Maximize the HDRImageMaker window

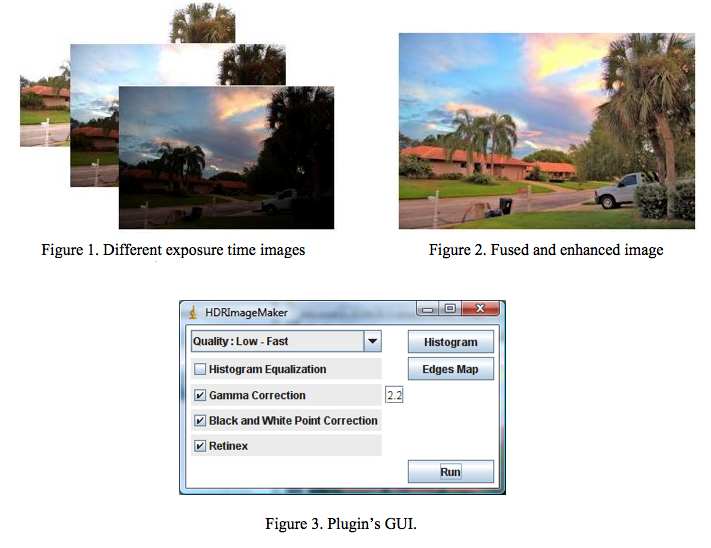(x=451, y=310)
